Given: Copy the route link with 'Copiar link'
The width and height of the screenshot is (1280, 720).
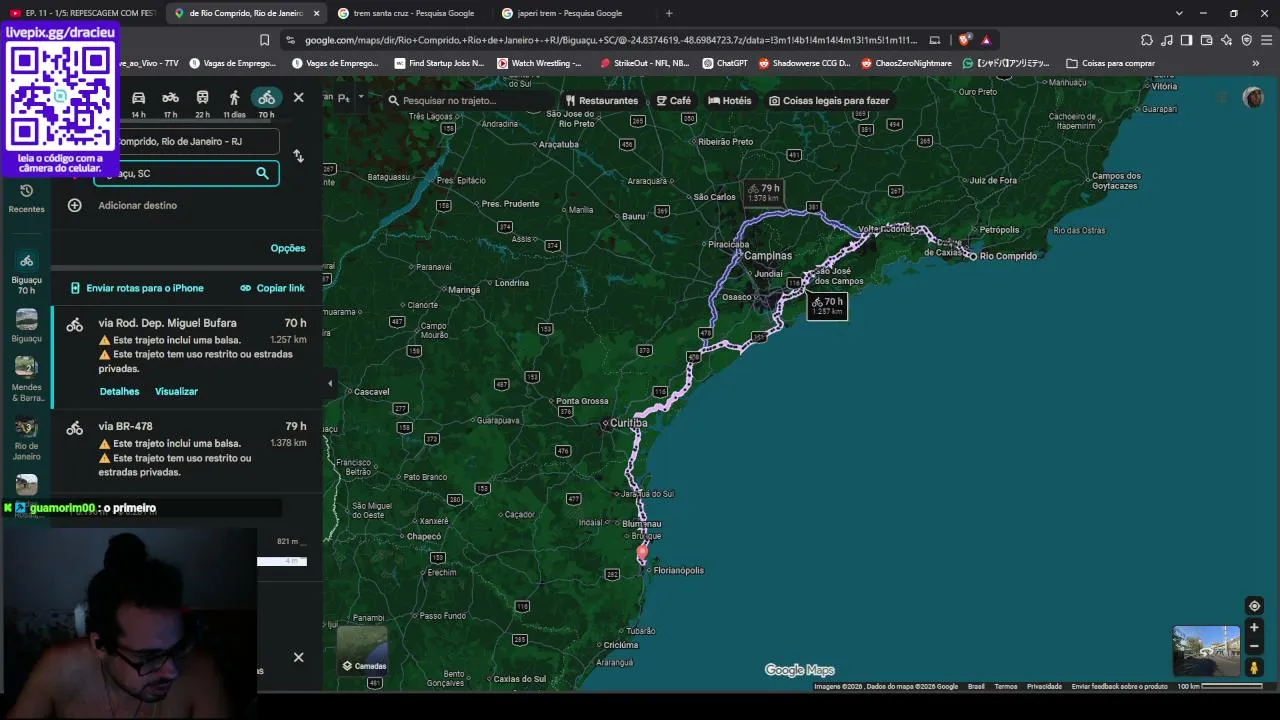Looking at the screenshot, I should pos(272,288).
